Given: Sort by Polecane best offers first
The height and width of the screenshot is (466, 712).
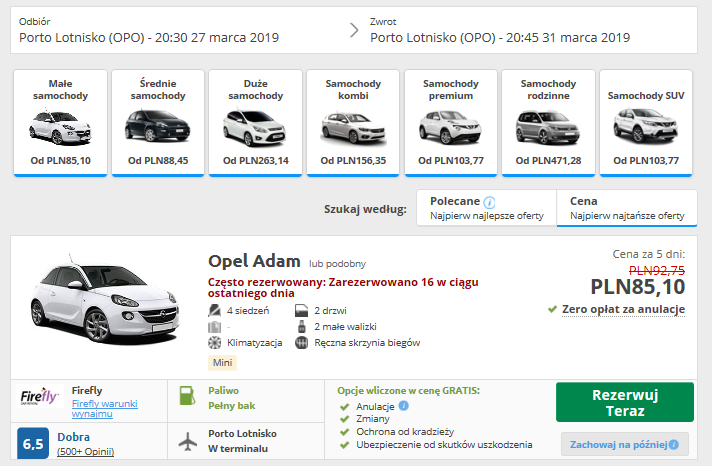Looking at the screenshot, I should pos(486,208).
